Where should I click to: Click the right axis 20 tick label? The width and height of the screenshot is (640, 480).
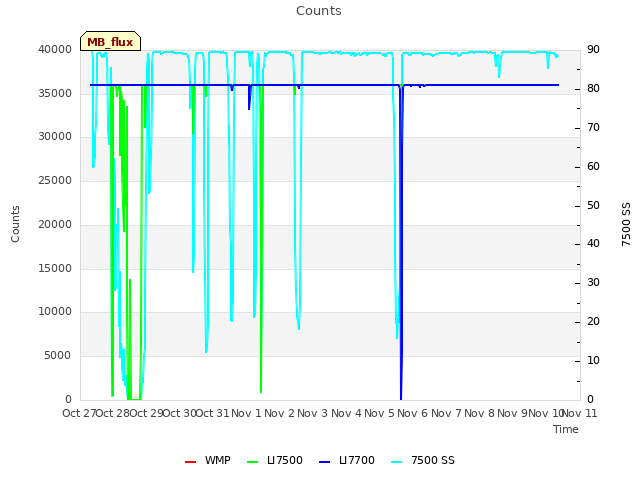click(x=593, y=322)
